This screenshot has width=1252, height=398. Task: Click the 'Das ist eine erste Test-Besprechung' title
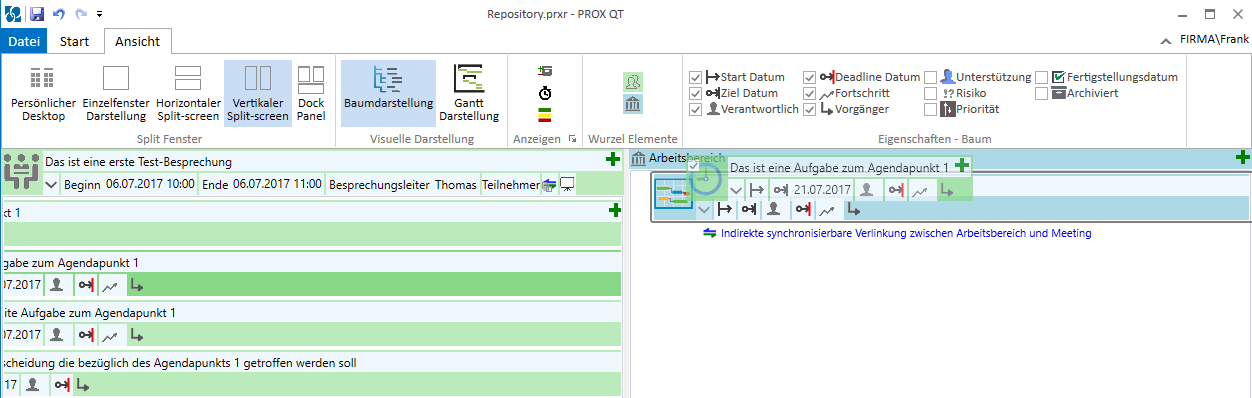click(x=138, y=161)
